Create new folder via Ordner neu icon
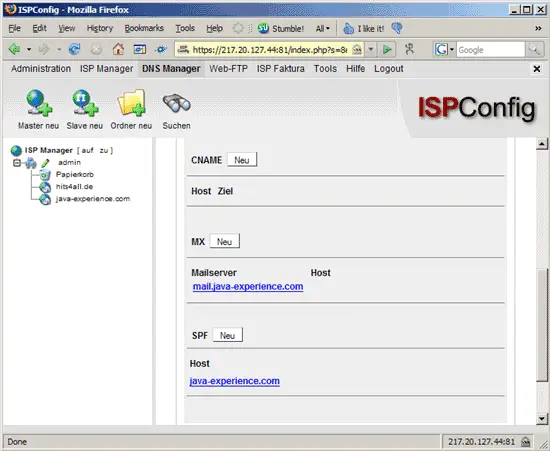 tap(131, 103)
